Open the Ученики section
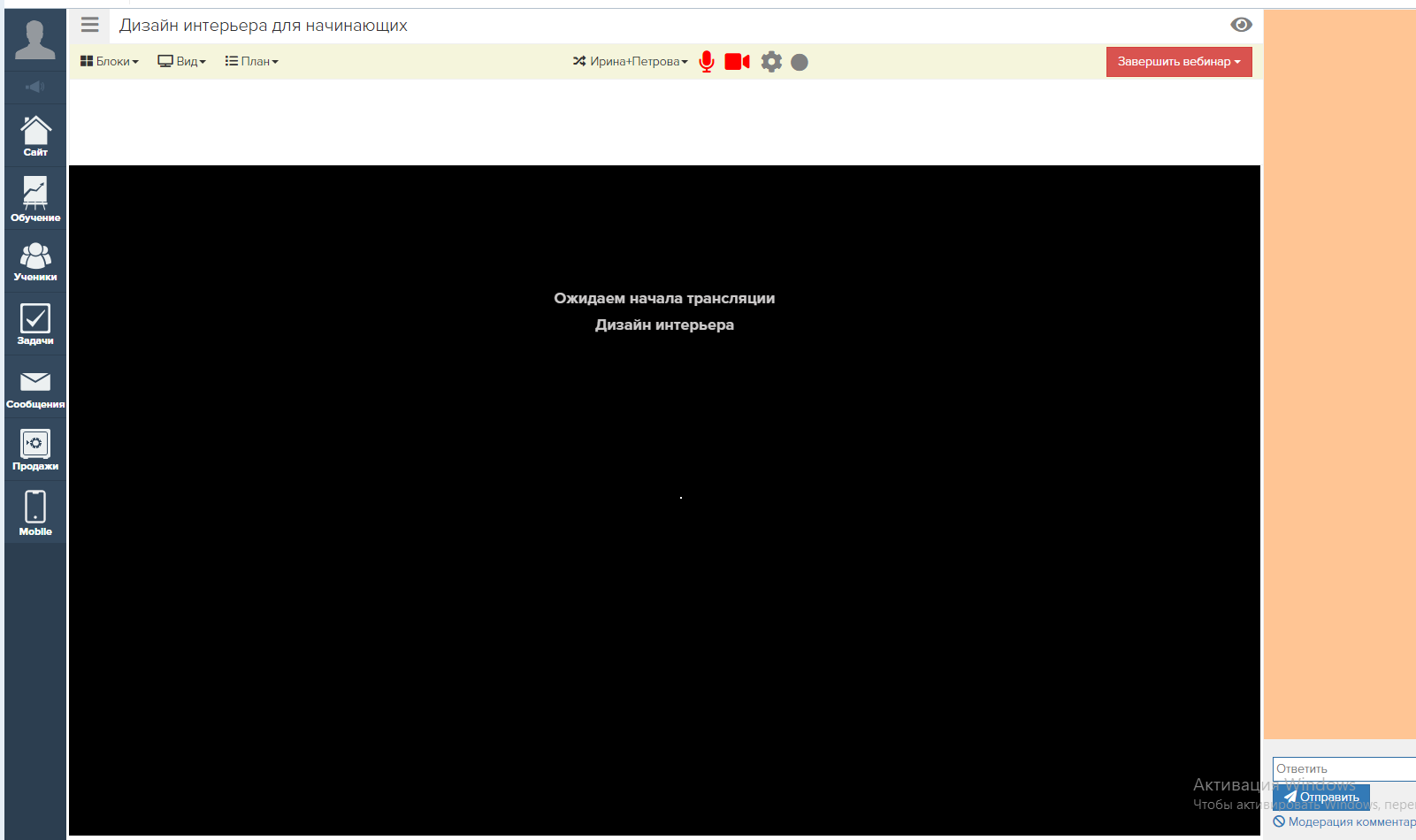 pos(35,262)
